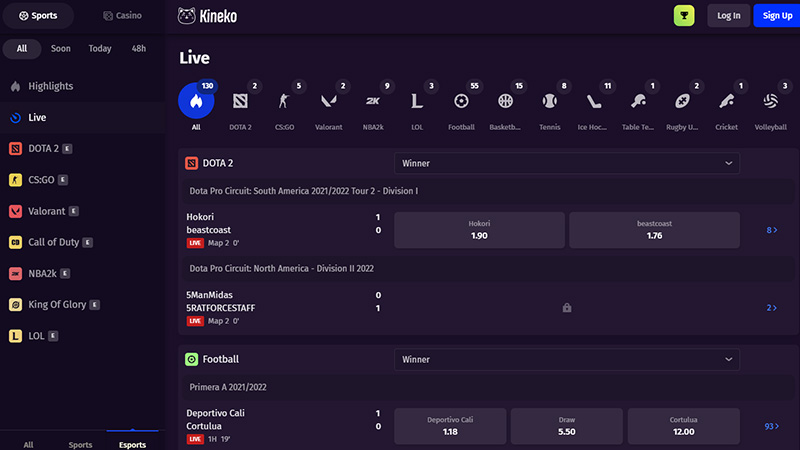Open the DOTA 2 Winner market dropdown
The height and width of the screenshot is (450, 800).
567,163
